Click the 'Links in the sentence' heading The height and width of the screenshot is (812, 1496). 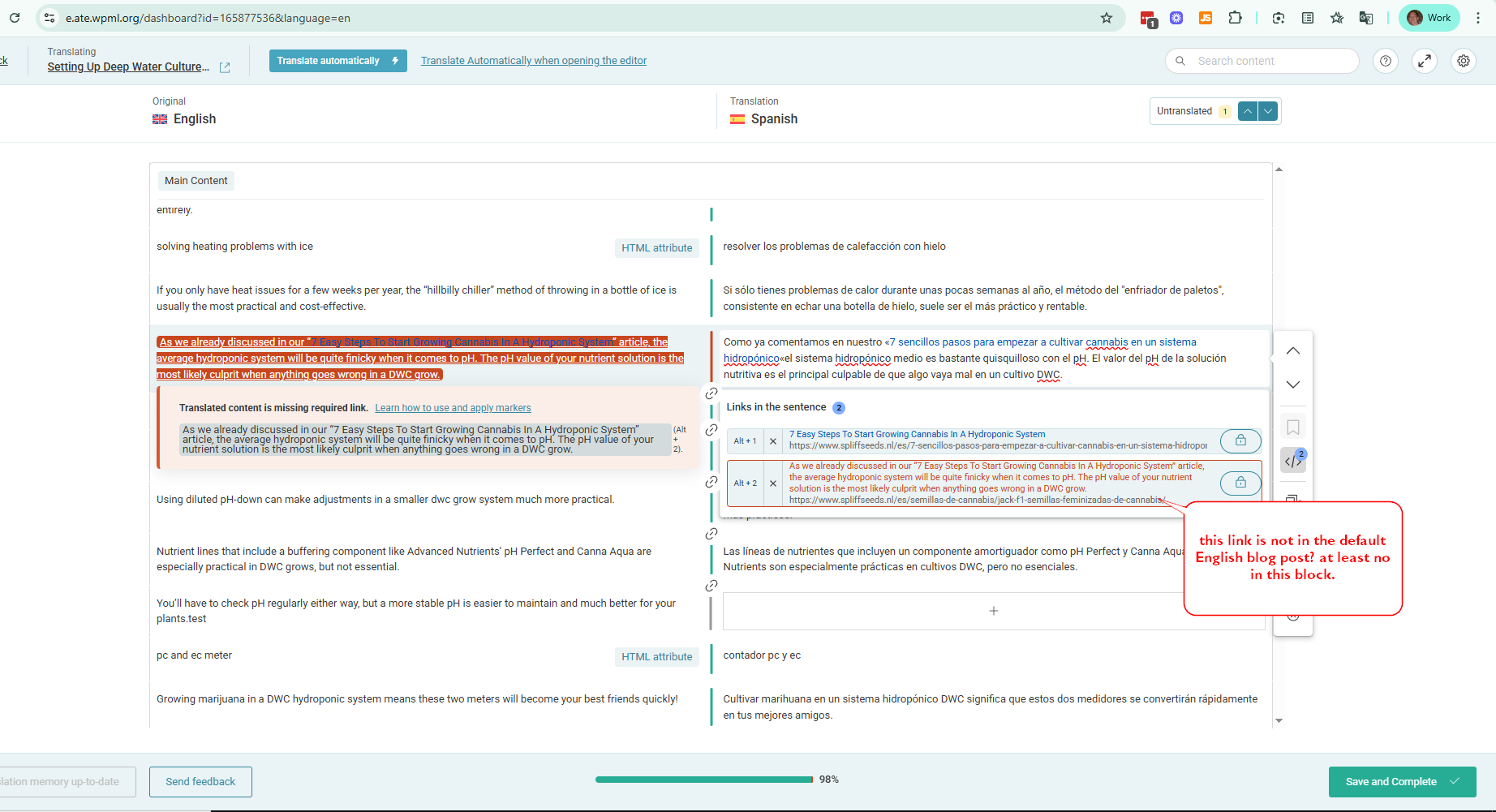pyautogui.click(x=776, y=407)
